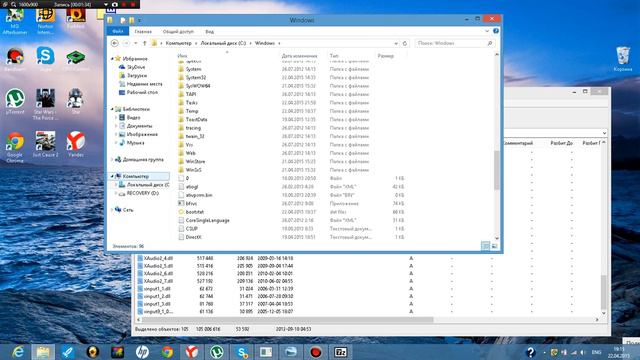Open the Файл ribbon tab
Screen dimensions: 640x360
coord(118,31)
